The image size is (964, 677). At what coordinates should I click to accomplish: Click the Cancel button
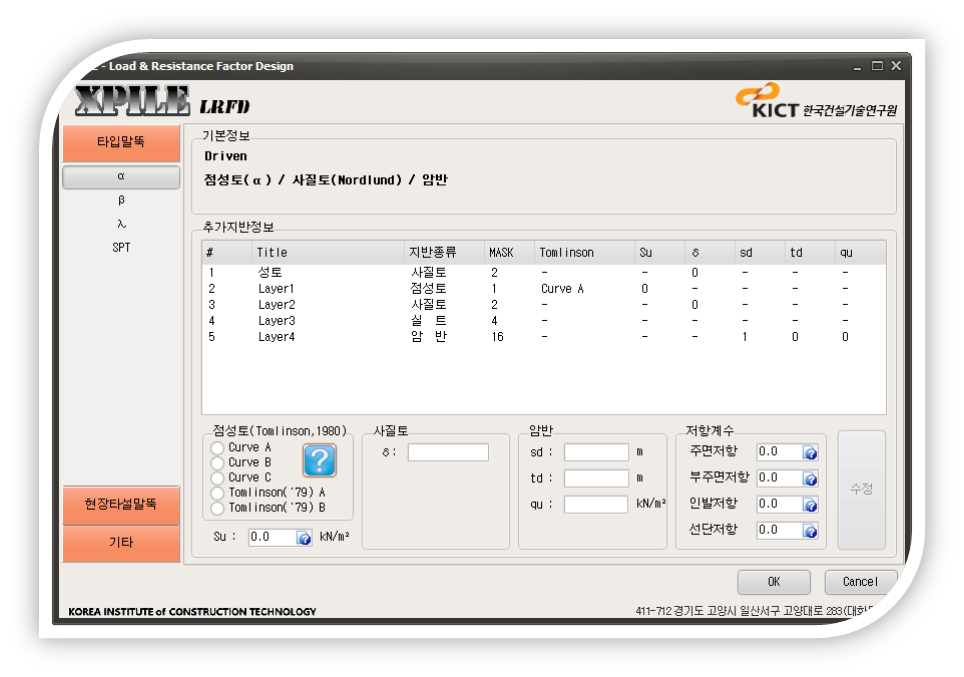click(x=860, y=582)
